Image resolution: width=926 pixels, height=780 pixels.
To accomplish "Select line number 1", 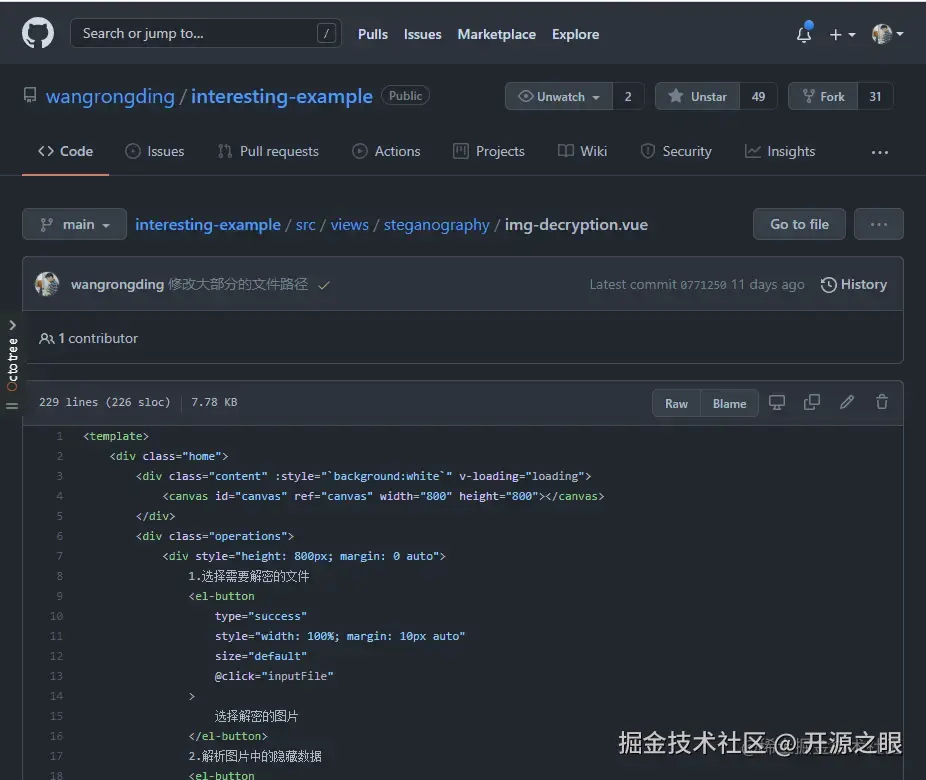I will pyautogui.click(x=60, y=436).
